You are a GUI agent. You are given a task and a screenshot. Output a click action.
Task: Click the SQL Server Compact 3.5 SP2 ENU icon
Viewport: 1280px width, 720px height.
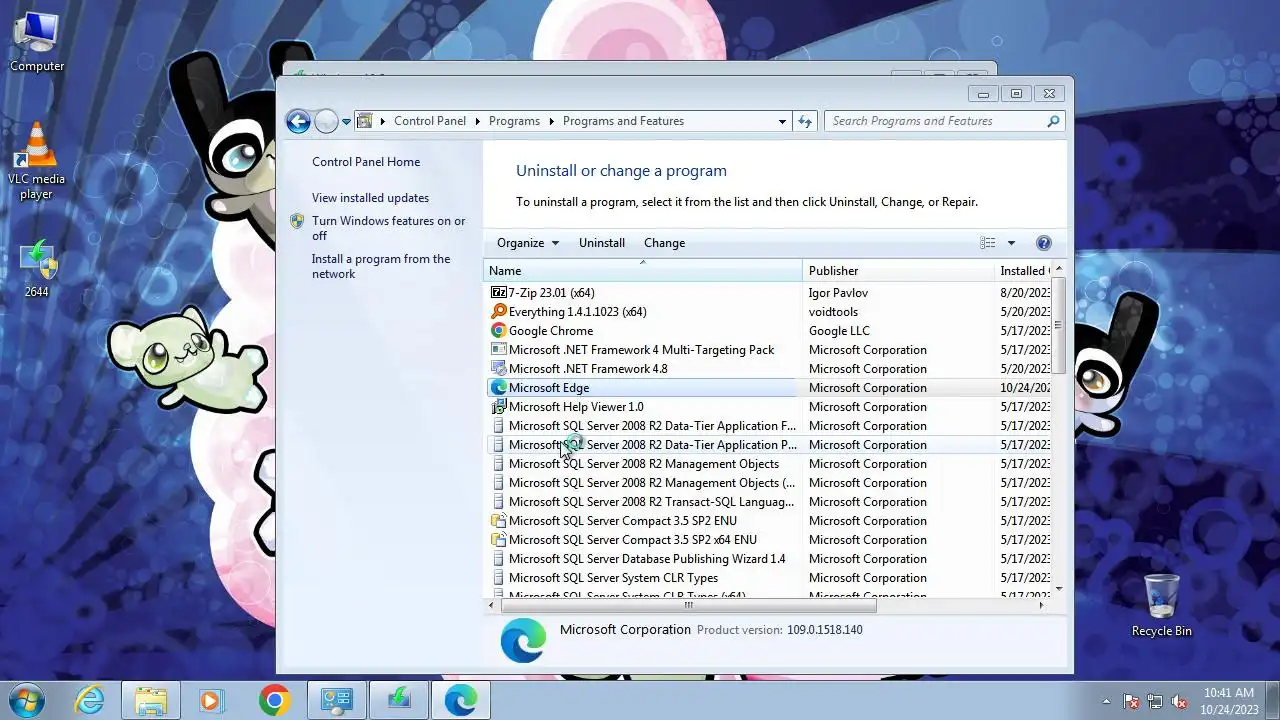499,521
